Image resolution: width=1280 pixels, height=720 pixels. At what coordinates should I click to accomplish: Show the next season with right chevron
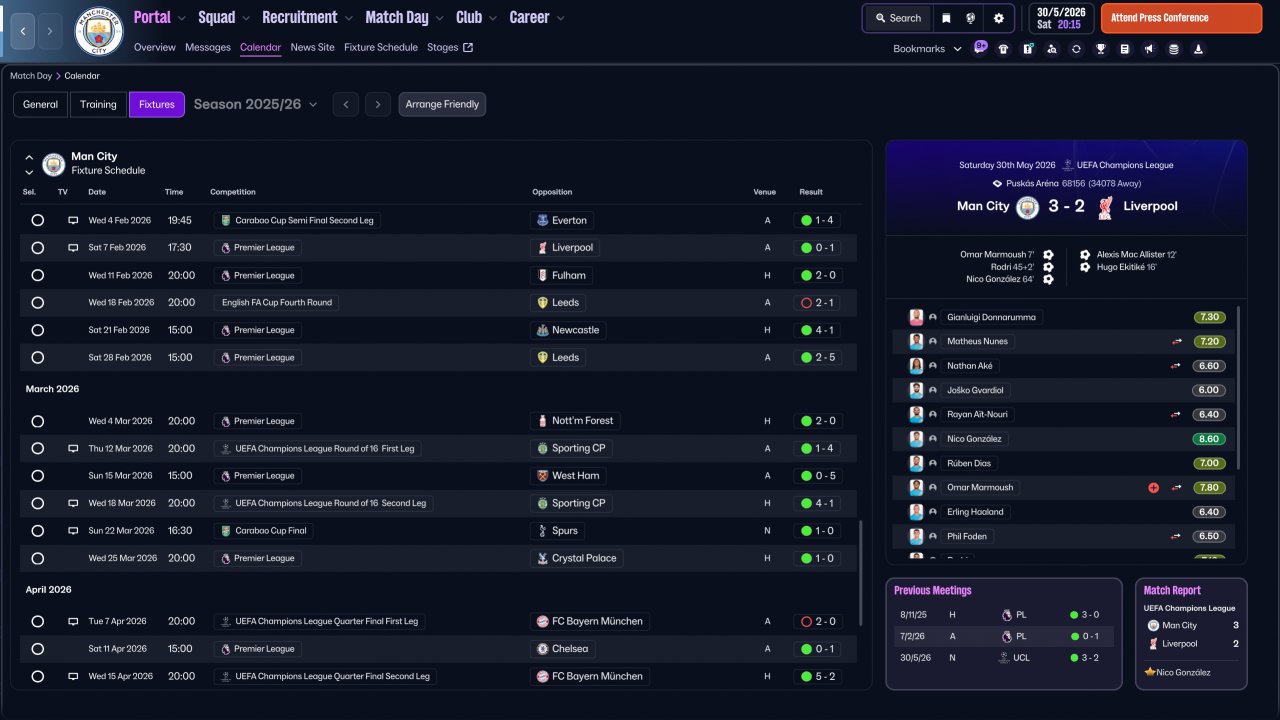pyautogui.click(x=377, y=104)
